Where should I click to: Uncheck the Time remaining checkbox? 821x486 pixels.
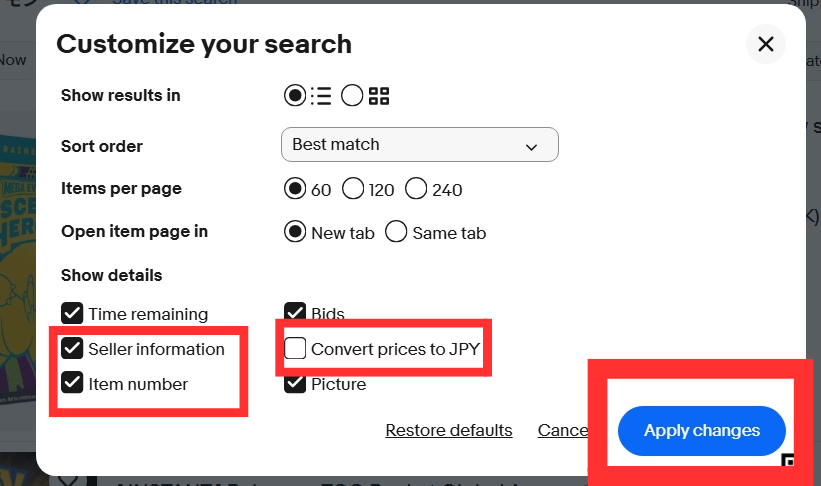pyautogui.click(x=72, y=314)
